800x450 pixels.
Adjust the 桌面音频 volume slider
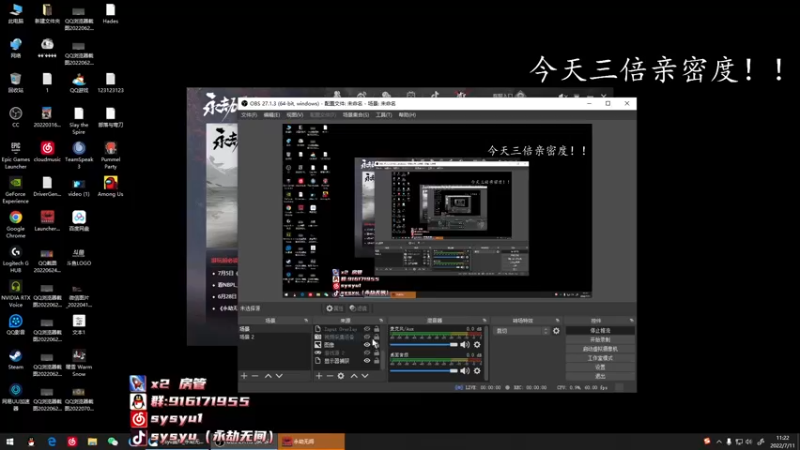[x=424, y=371]
